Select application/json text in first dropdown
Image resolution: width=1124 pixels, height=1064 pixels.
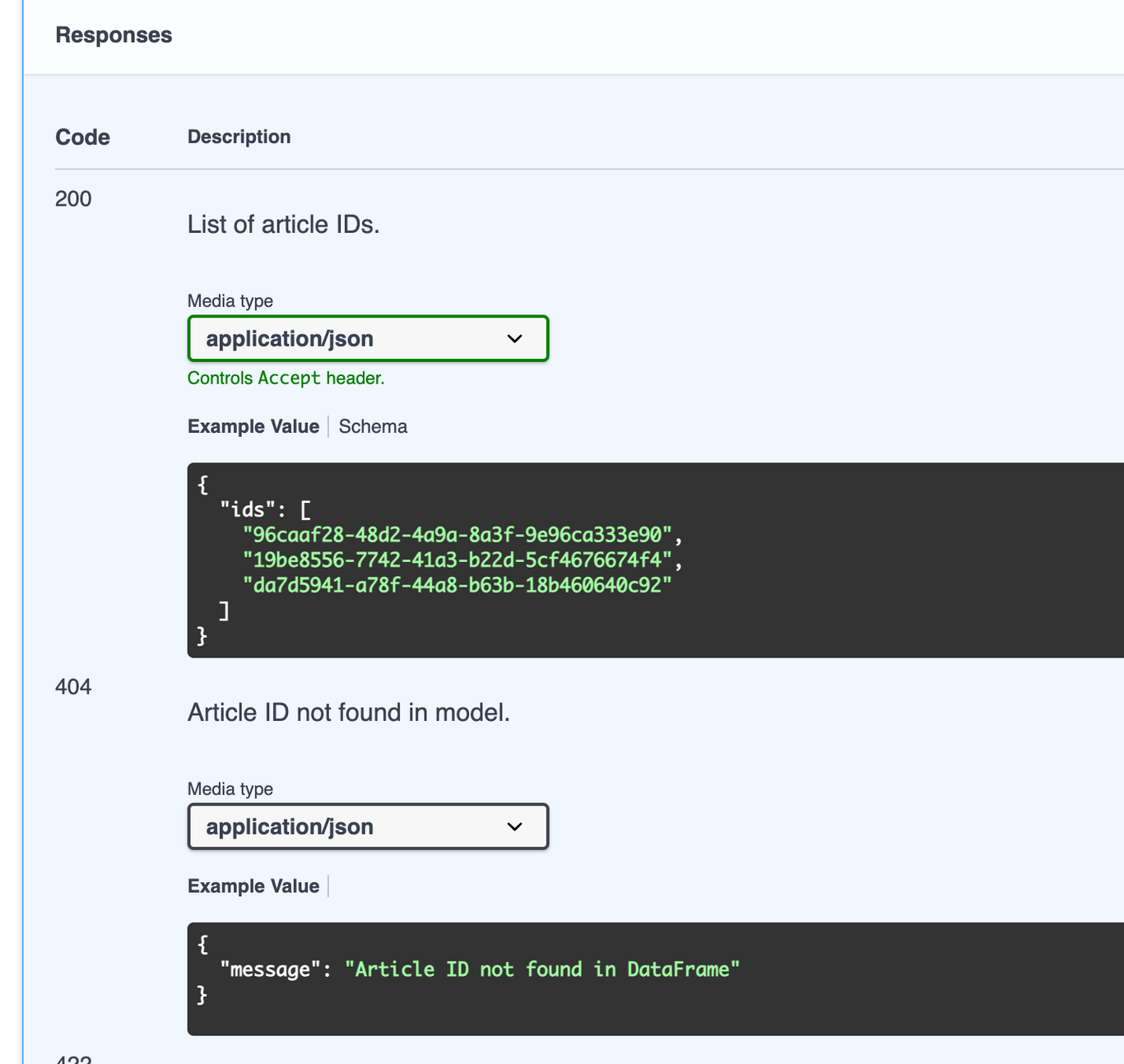(x=290, y=338)
